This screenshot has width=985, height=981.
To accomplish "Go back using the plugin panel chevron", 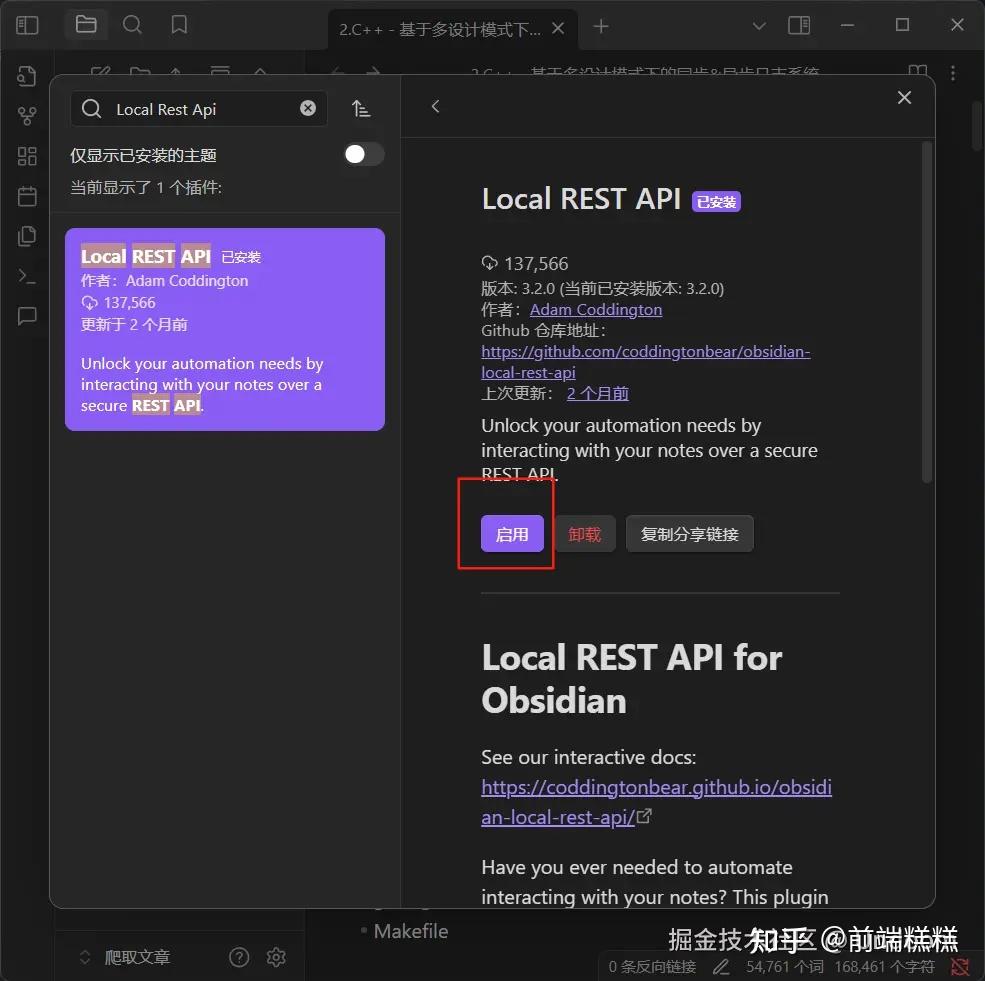I will (x=435, y=105).
